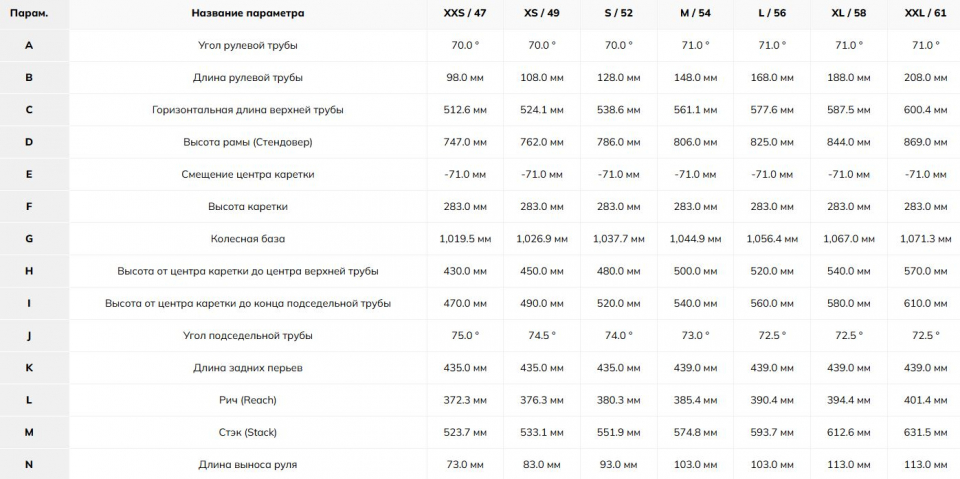The height and width of the screenshot is (479, 960).
Task: Select the 75.0 ° seat tube angle cell
Action: click(465, 336)
